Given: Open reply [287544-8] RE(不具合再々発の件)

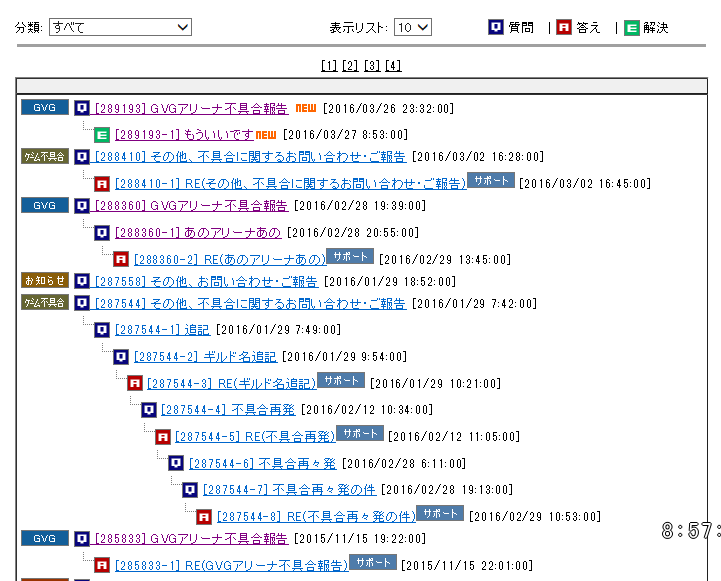Looking at the screenshot, I should click(316, 517).
